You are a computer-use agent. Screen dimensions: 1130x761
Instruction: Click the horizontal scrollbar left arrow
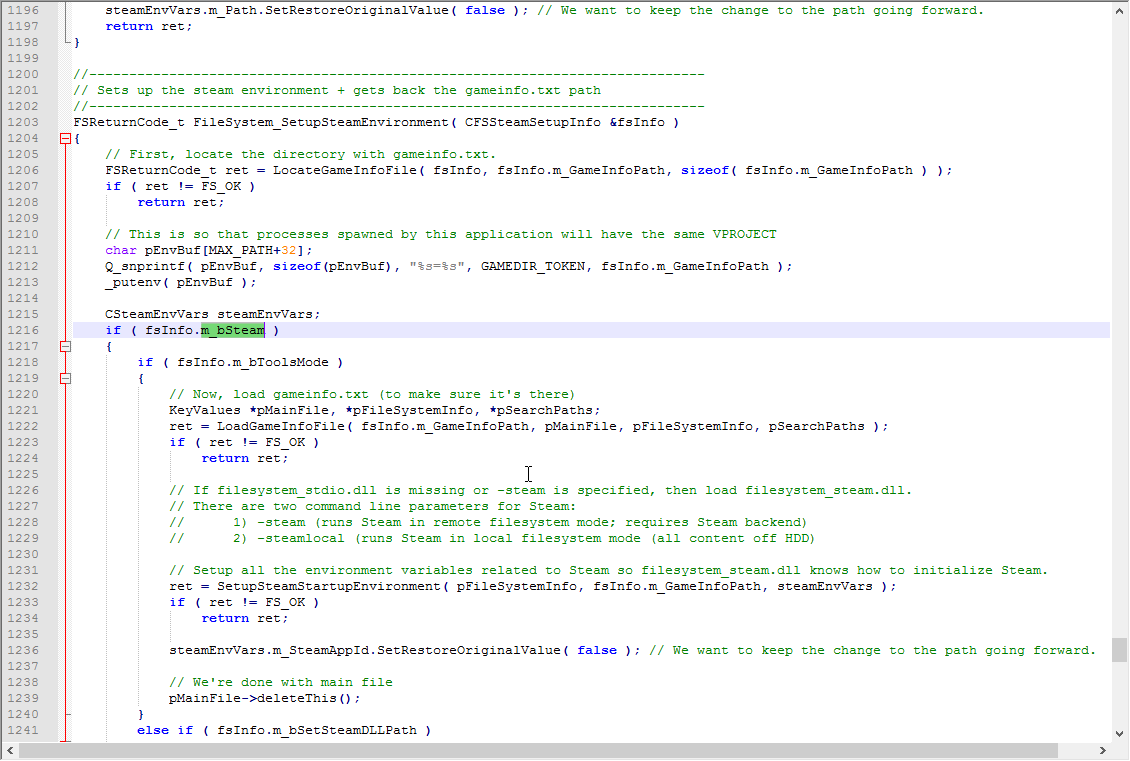coord(9,750)
